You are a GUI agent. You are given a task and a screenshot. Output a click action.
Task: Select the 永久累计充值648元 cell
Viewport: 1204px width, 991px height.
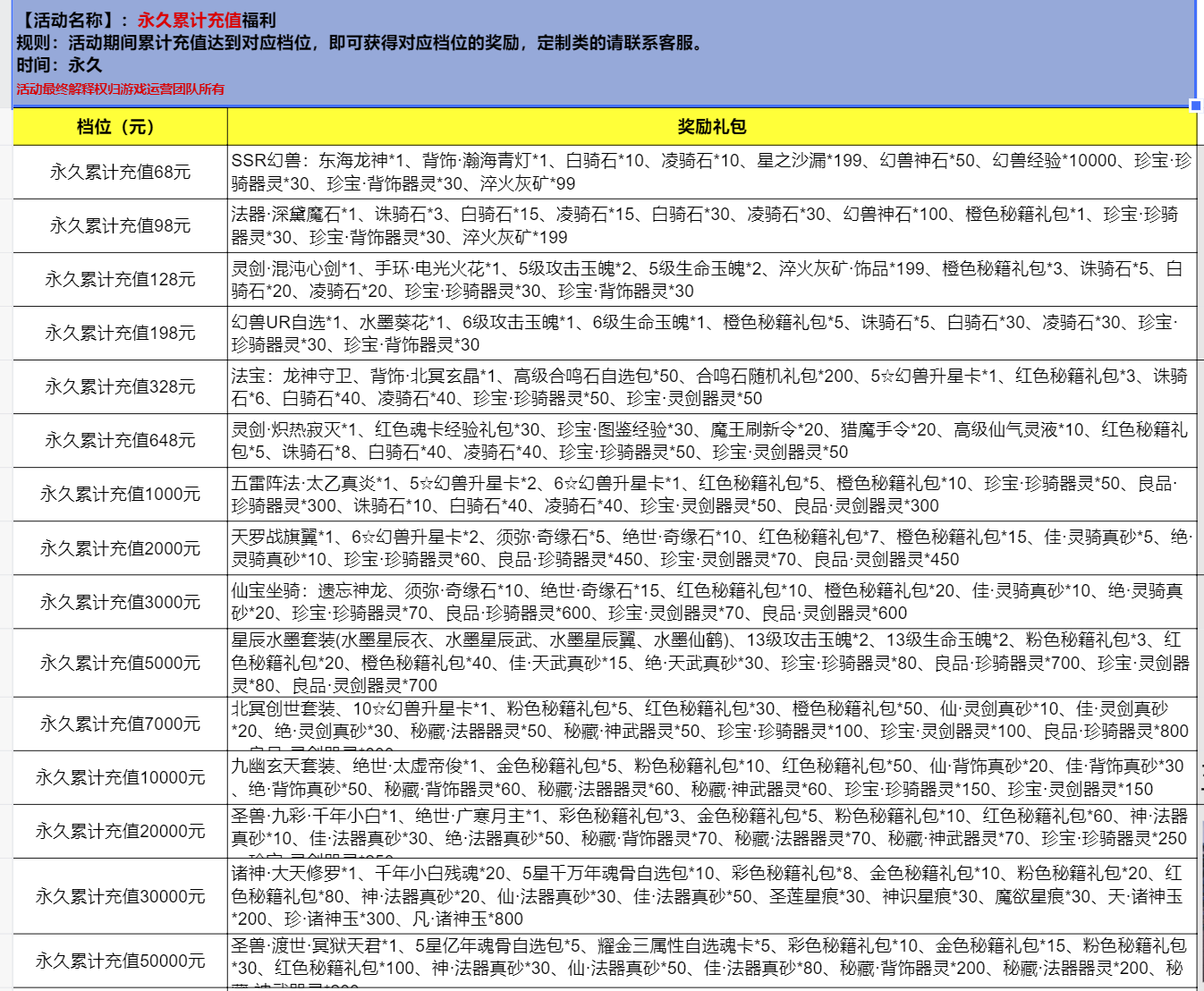(120, 440)
